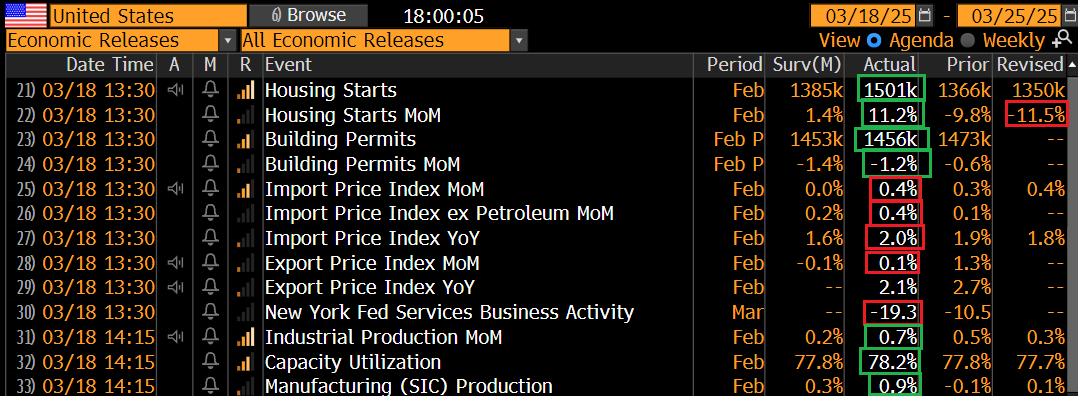Click relevance bars icon for Industrial Production MoM

point(245,338)
